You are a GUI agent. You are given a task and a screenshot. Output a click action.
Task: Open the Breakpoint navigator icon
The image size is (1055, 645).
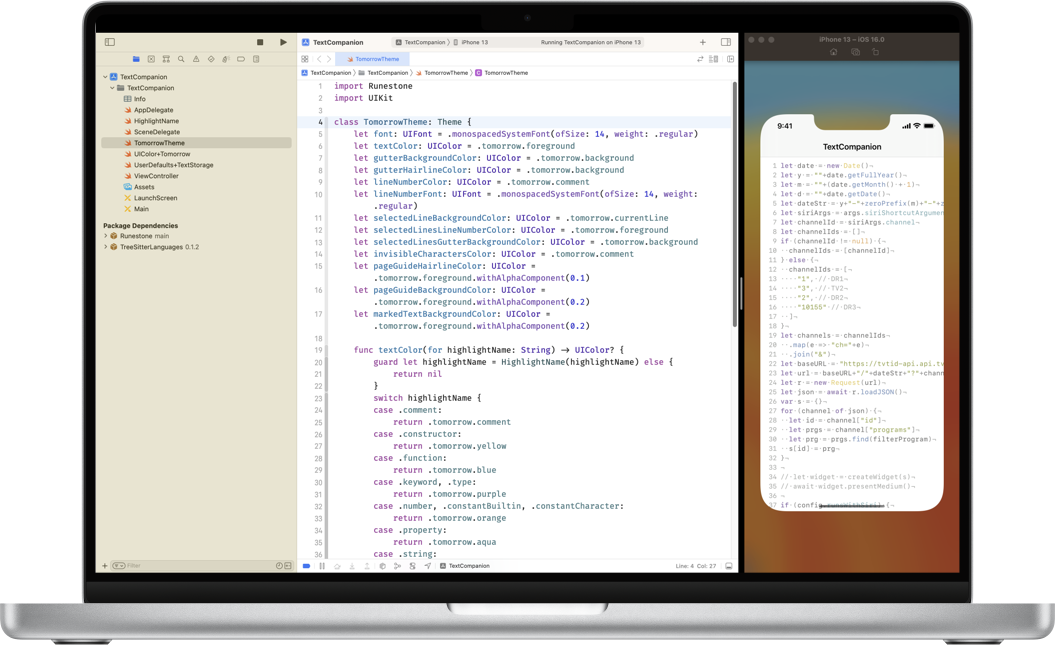(x=241, y=59)
